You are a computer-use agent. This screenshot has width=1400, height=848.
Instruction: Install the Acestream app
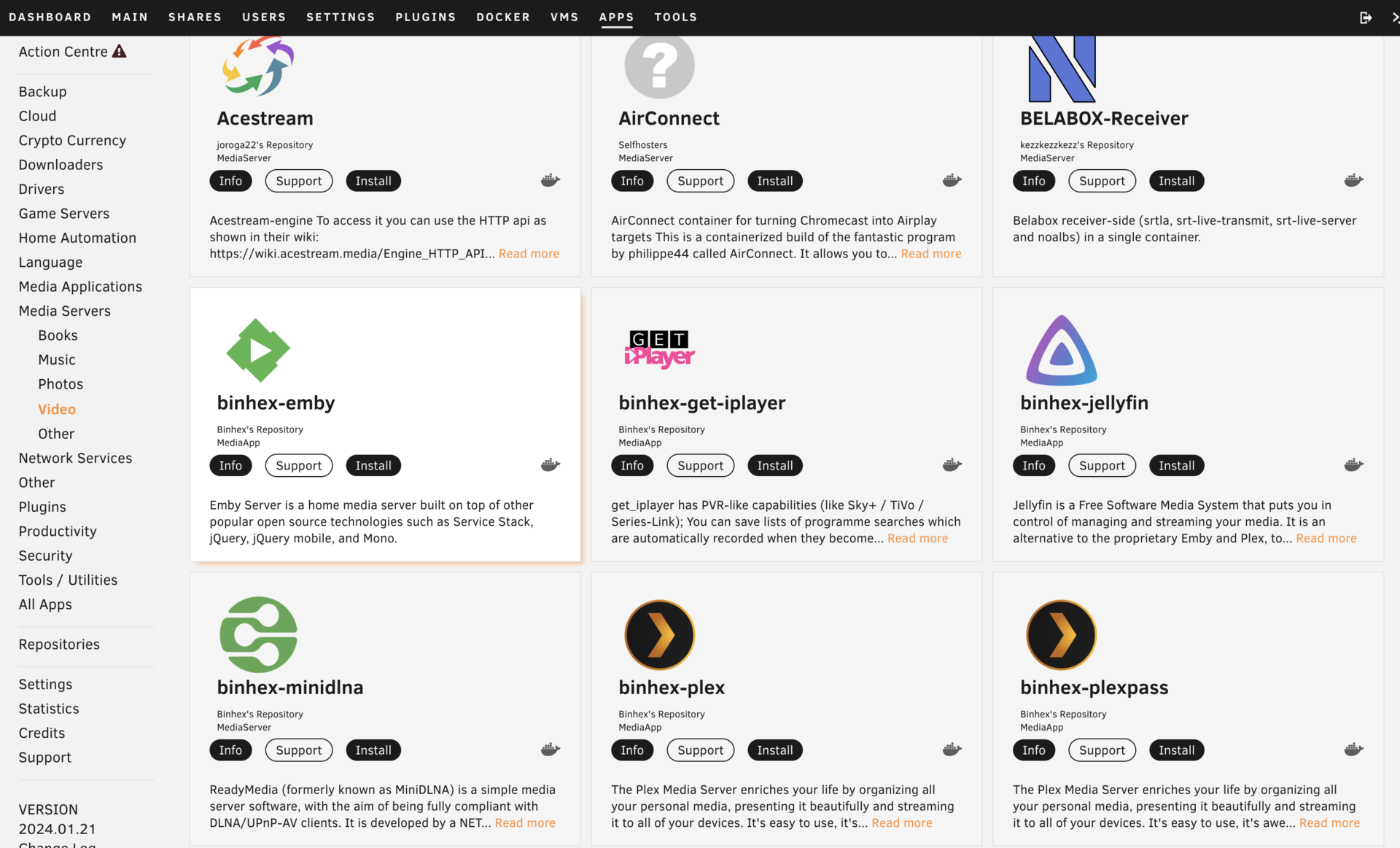coord(373,181)
